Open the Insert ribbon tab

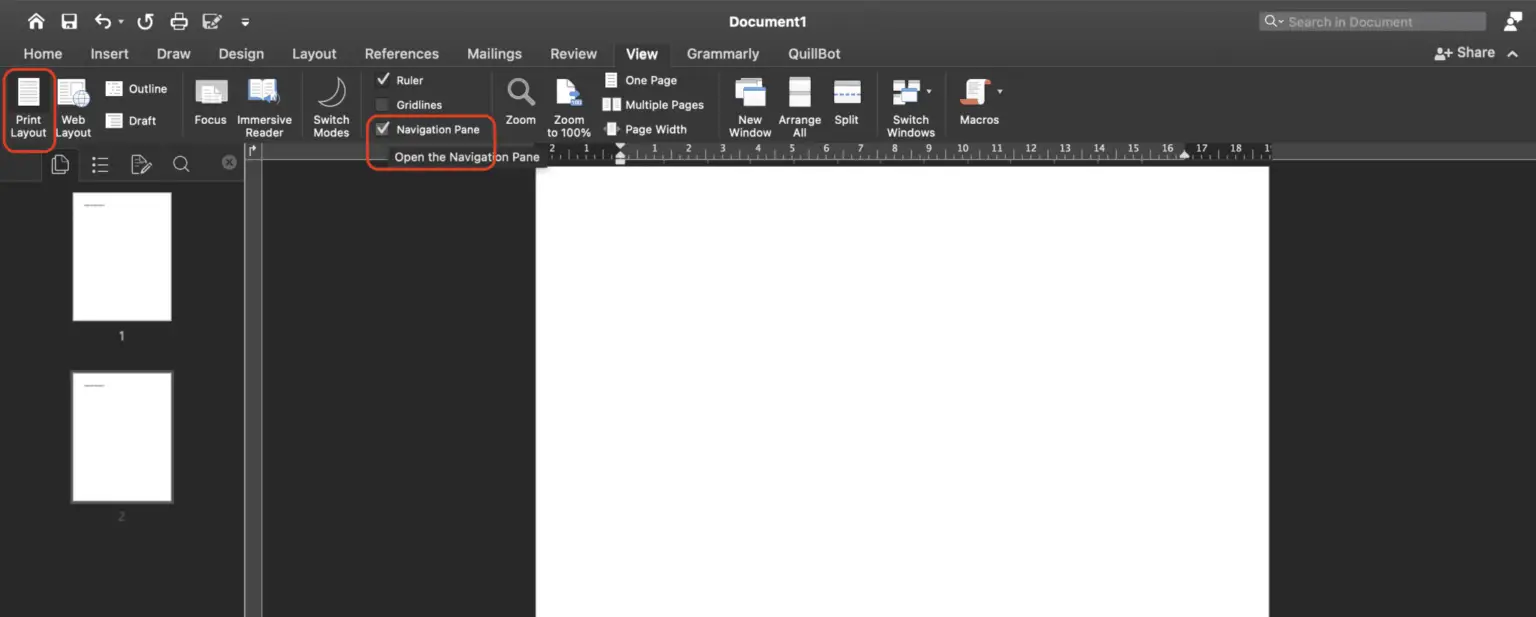(x=110, y=54)
